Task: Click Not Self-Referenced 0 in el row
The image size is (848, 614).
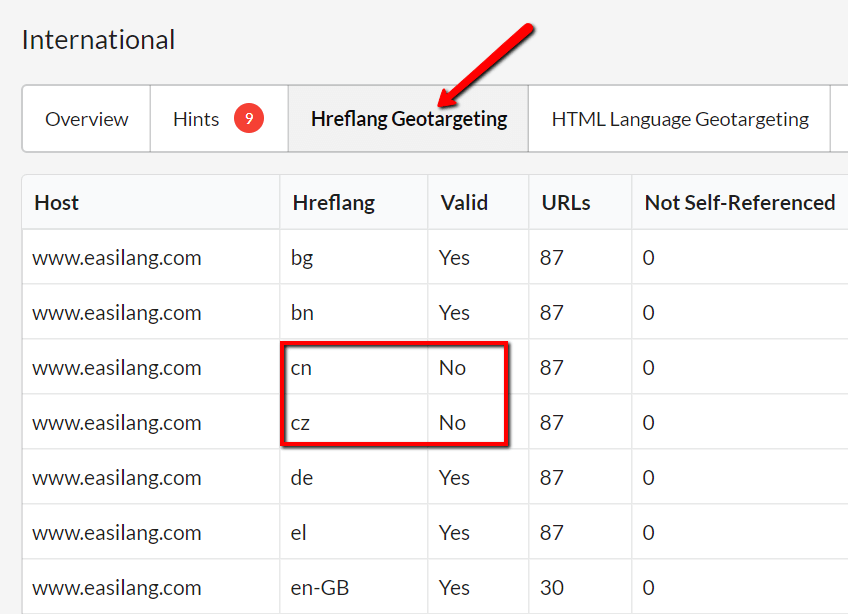Action: point(648,533)
